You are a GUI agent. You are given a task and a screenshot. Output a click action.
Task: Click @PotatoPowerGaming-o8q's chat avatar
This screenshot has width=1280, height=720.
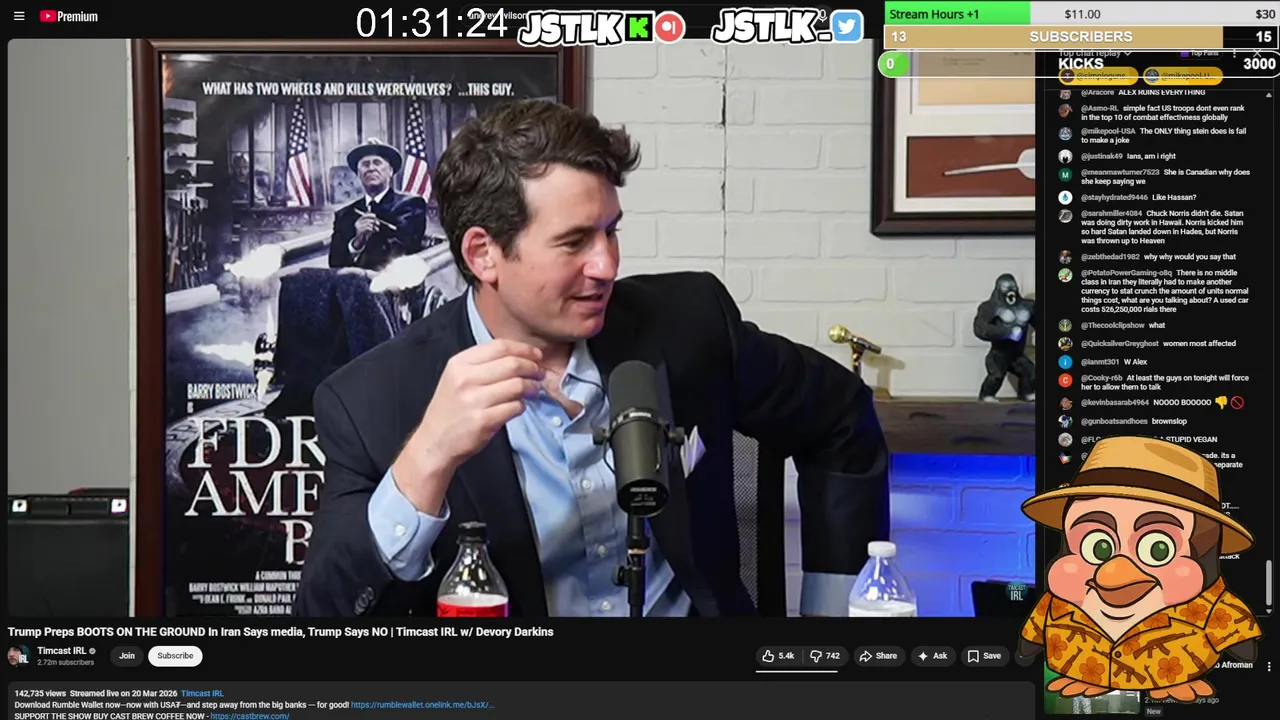tap(1065, 275)
